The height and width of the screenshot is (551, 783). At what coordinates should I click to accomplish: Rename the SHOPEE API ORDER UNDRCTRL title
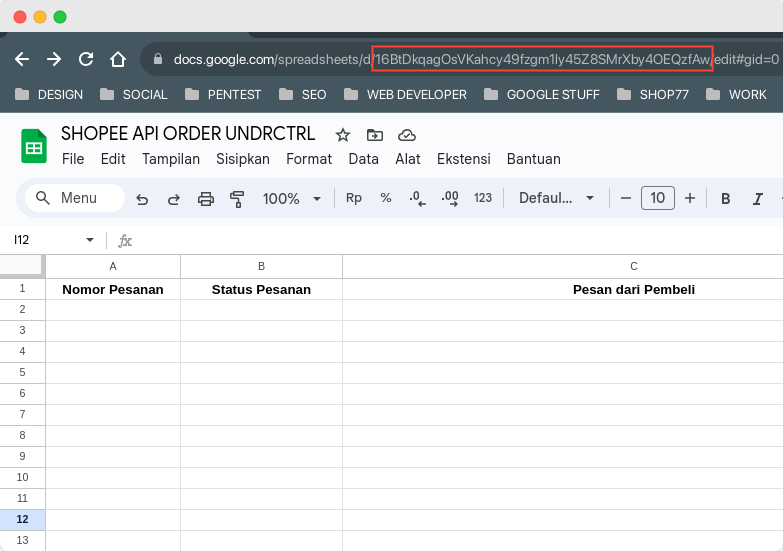click(x=188, y=133)
